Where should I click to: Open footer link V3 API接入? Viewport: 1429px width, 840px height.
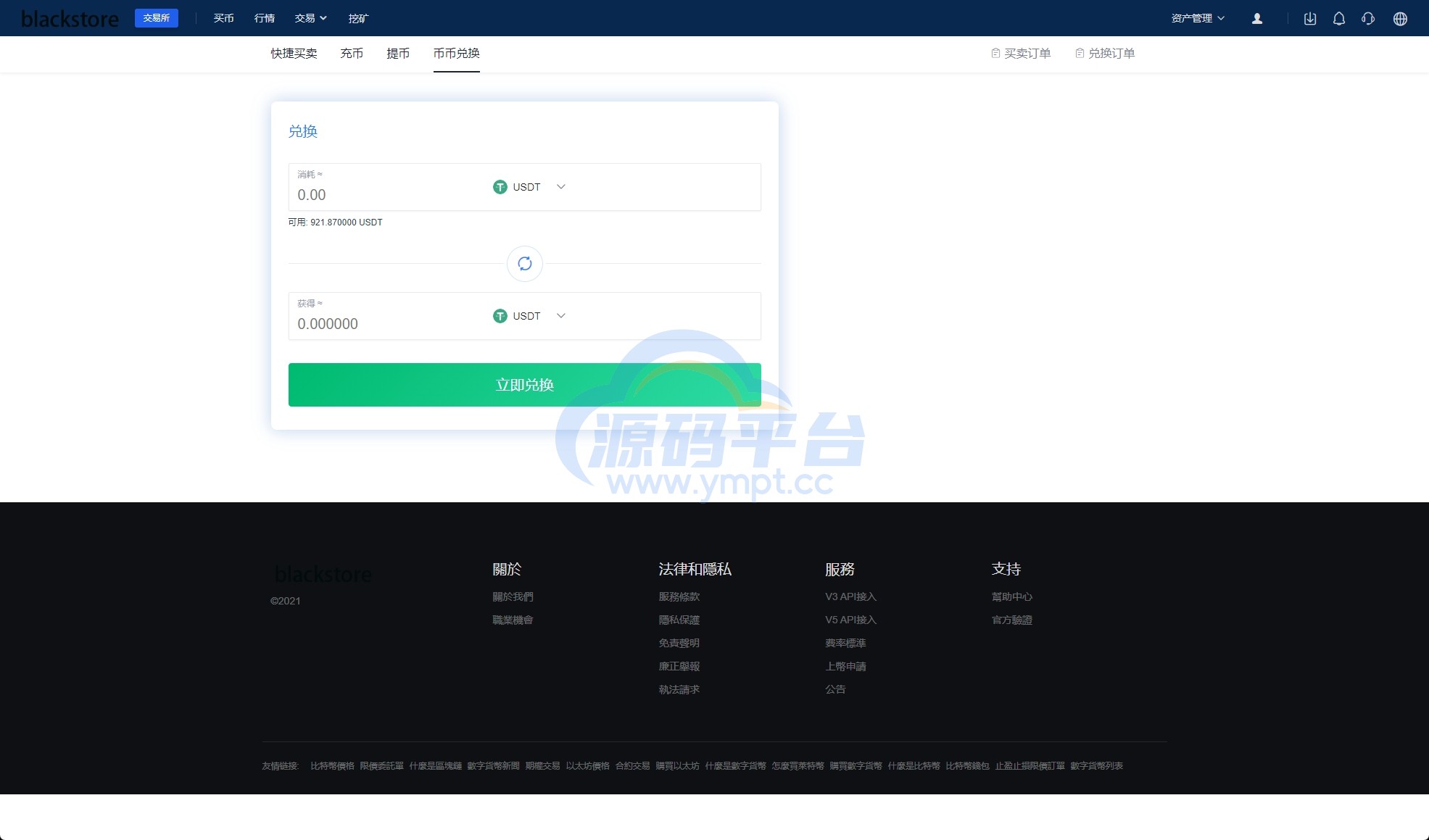click(851, 596)
